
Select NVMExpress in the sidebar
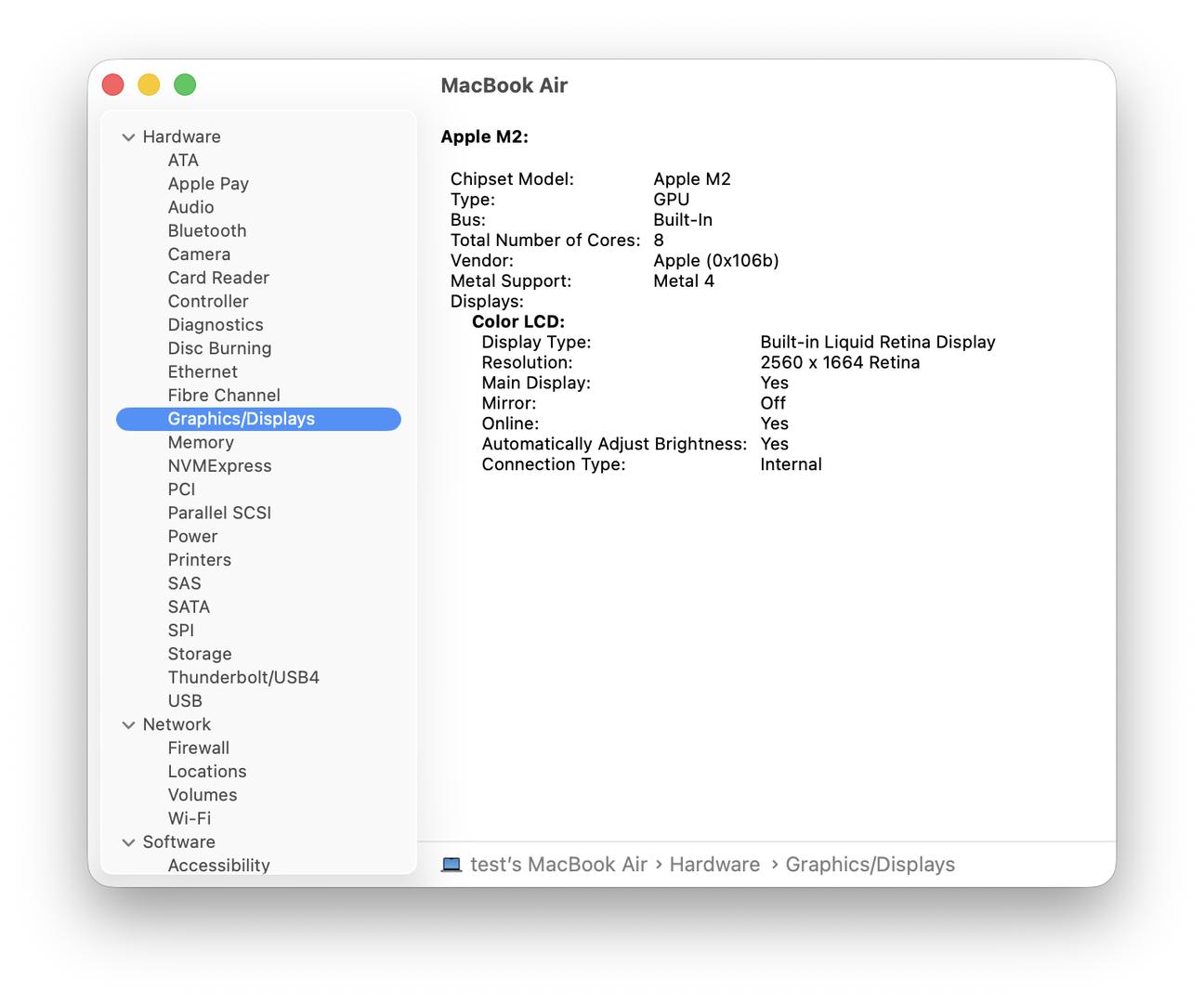tap(219, 466)
